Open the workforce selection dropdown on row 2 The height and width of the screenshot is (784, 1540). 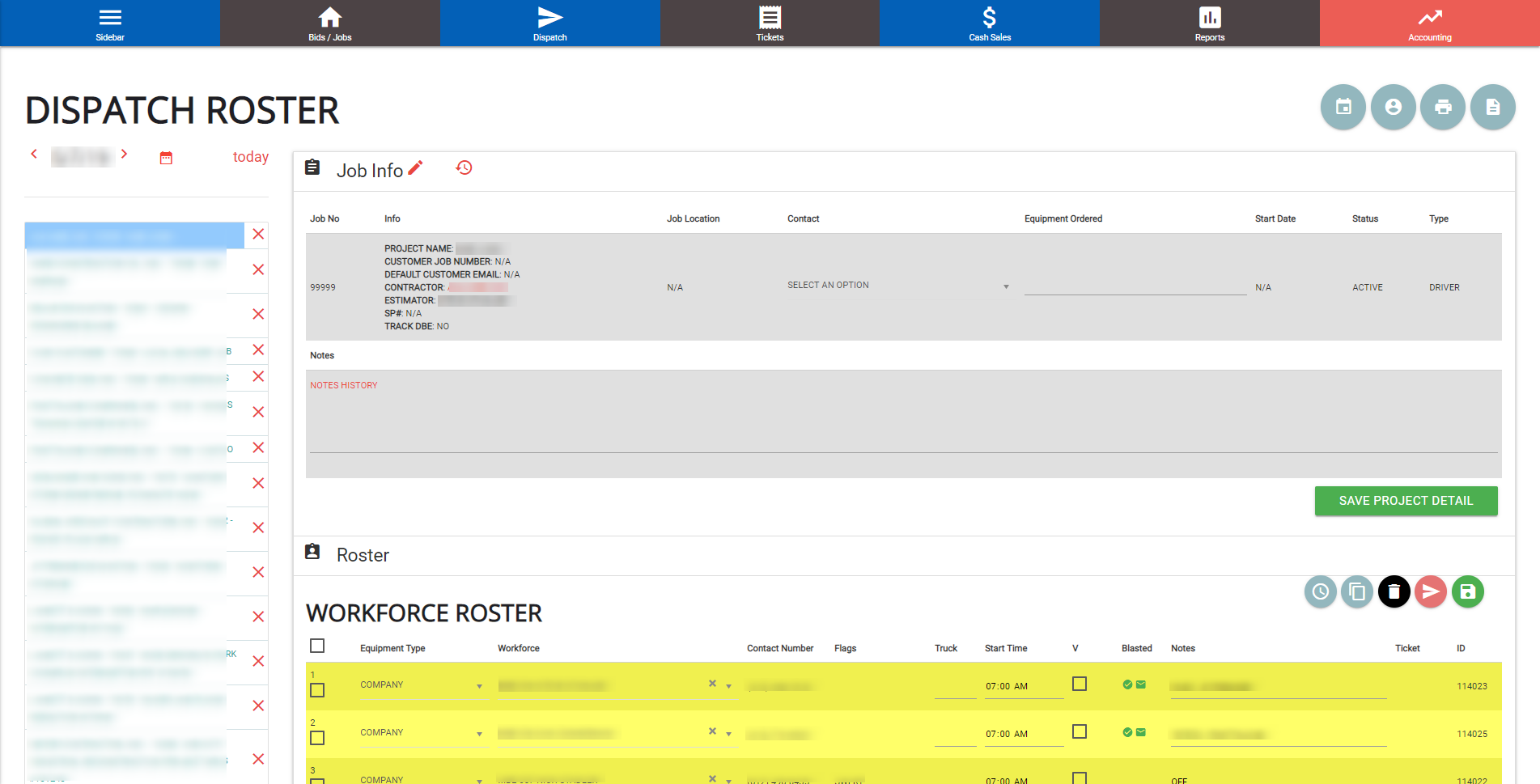point(728,734)
